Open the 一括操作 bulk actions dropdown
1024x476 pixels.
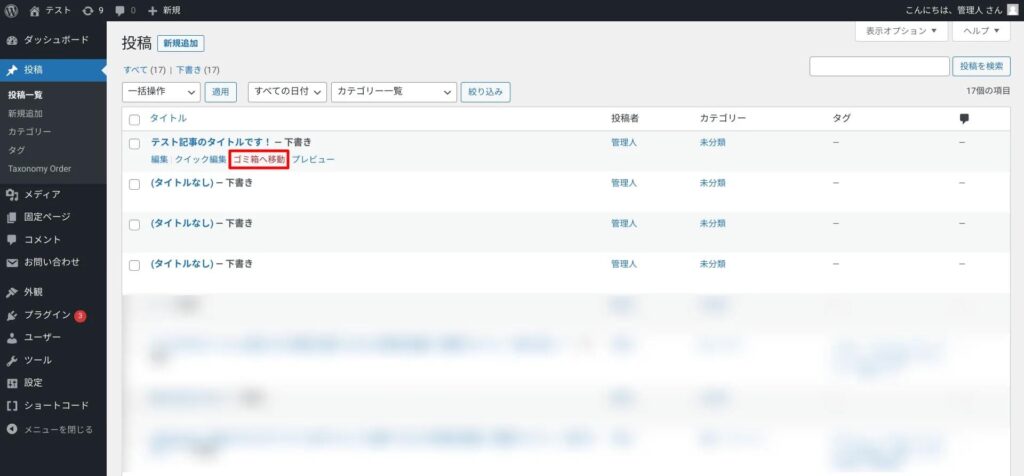161,92
